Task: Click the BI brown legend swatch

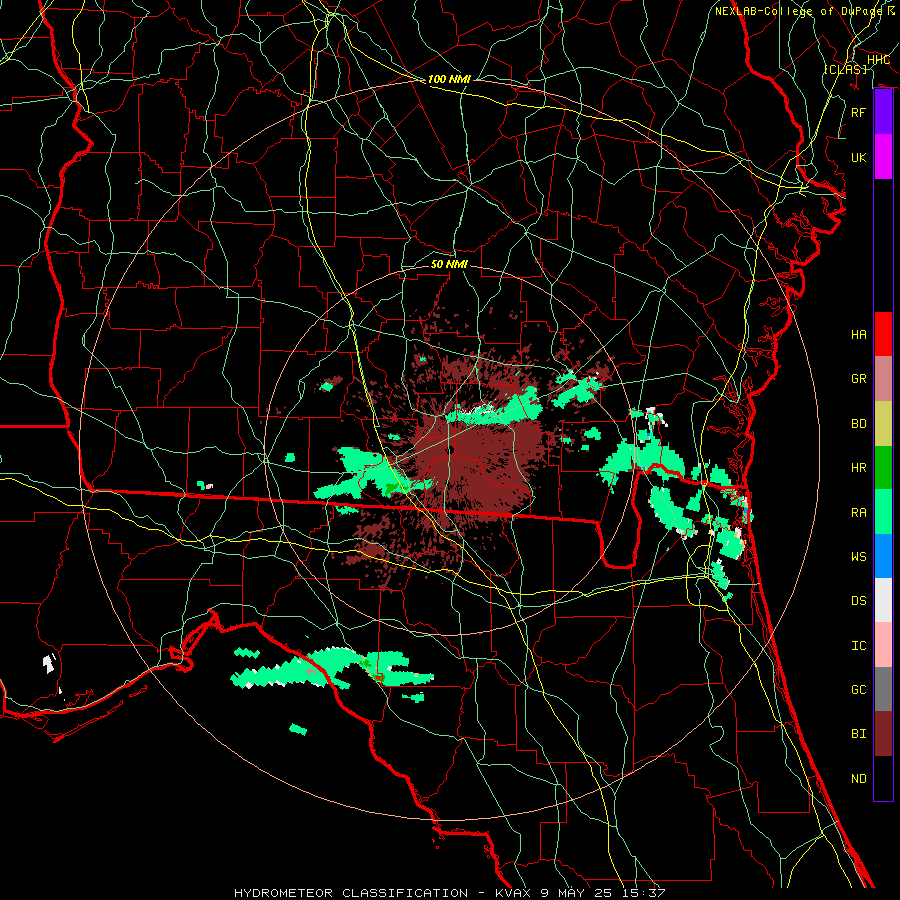Action: [x=883, y=734]
